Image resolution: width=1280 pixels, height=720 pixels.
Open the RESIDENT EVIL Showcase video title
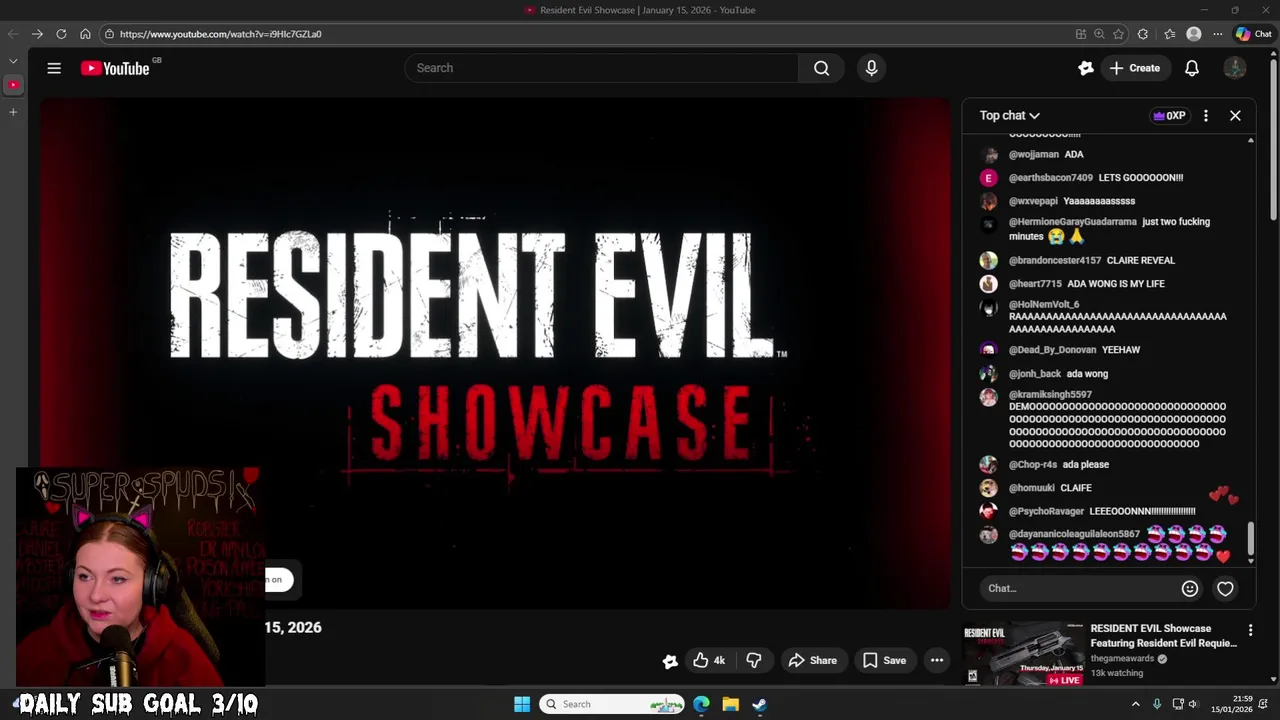click(x=1164, y=636)
